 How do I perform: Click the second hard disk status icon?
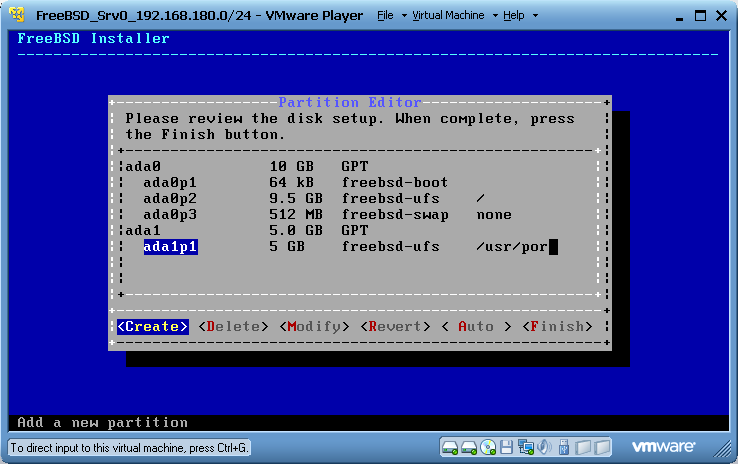(469, 446)
